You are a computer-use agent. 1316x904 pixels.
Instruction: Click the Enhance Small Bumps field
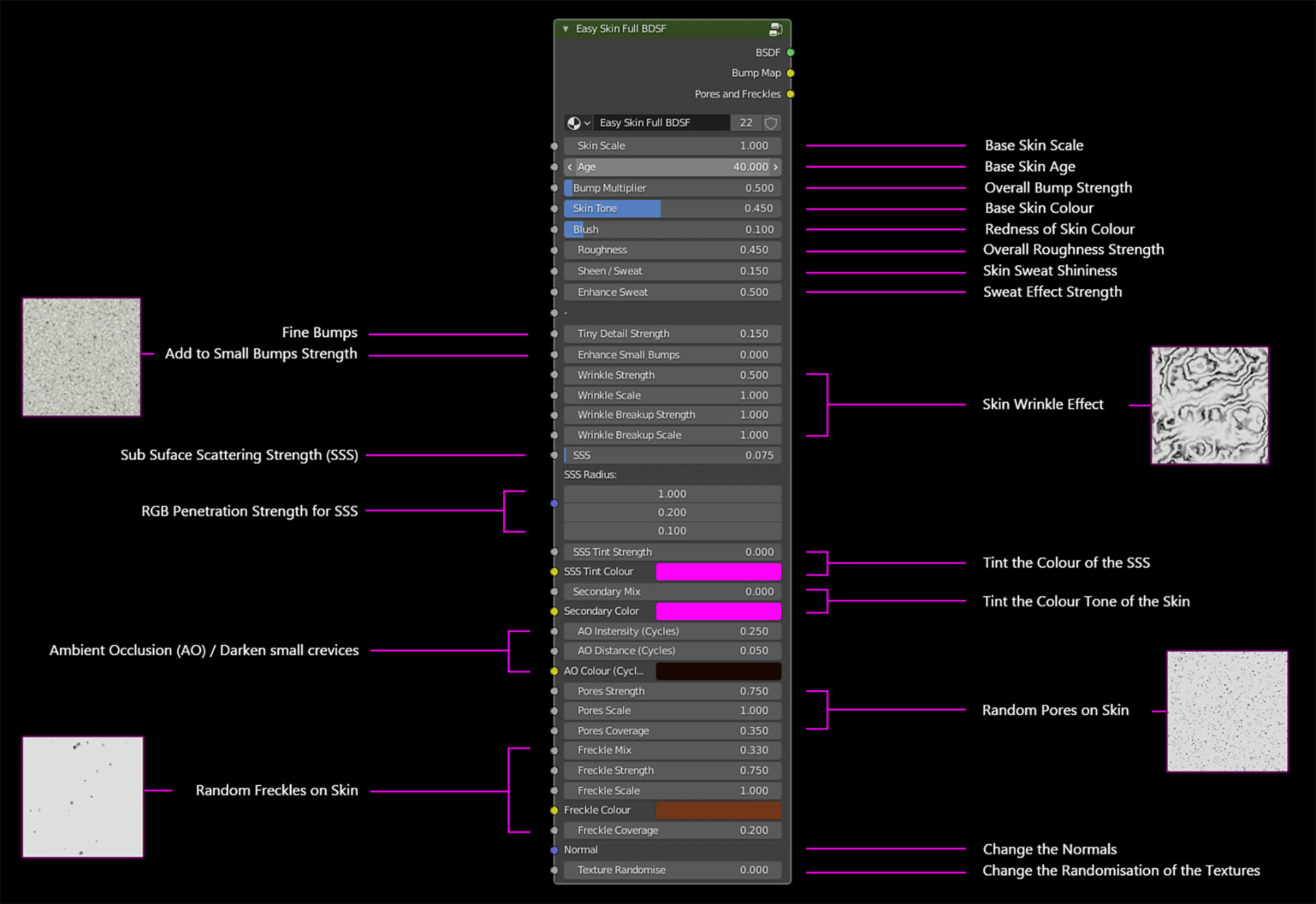(x=672, y=355)
